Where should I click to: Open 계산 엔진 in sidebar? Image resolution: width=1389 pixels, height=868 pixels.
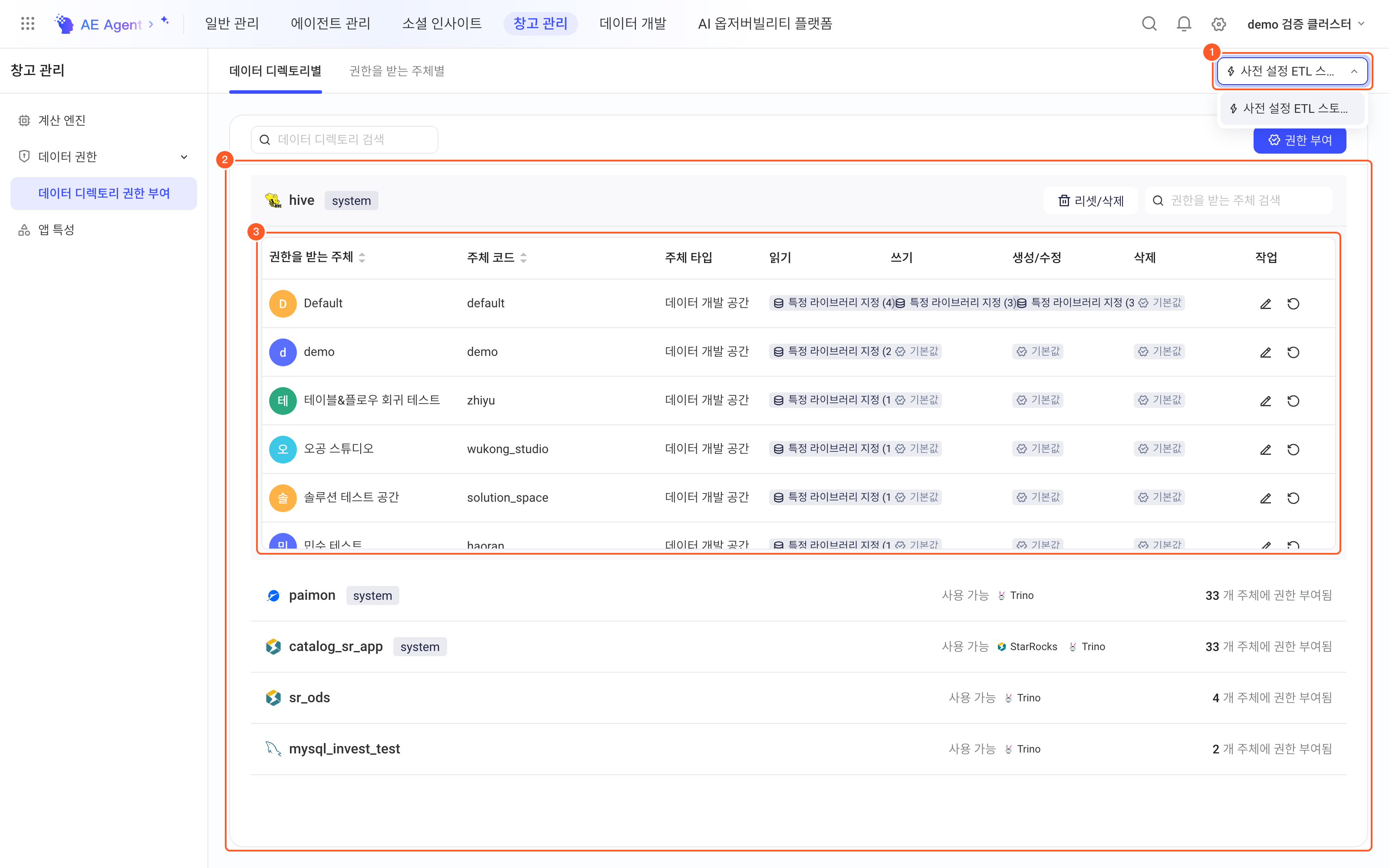(x=104, y=121)
